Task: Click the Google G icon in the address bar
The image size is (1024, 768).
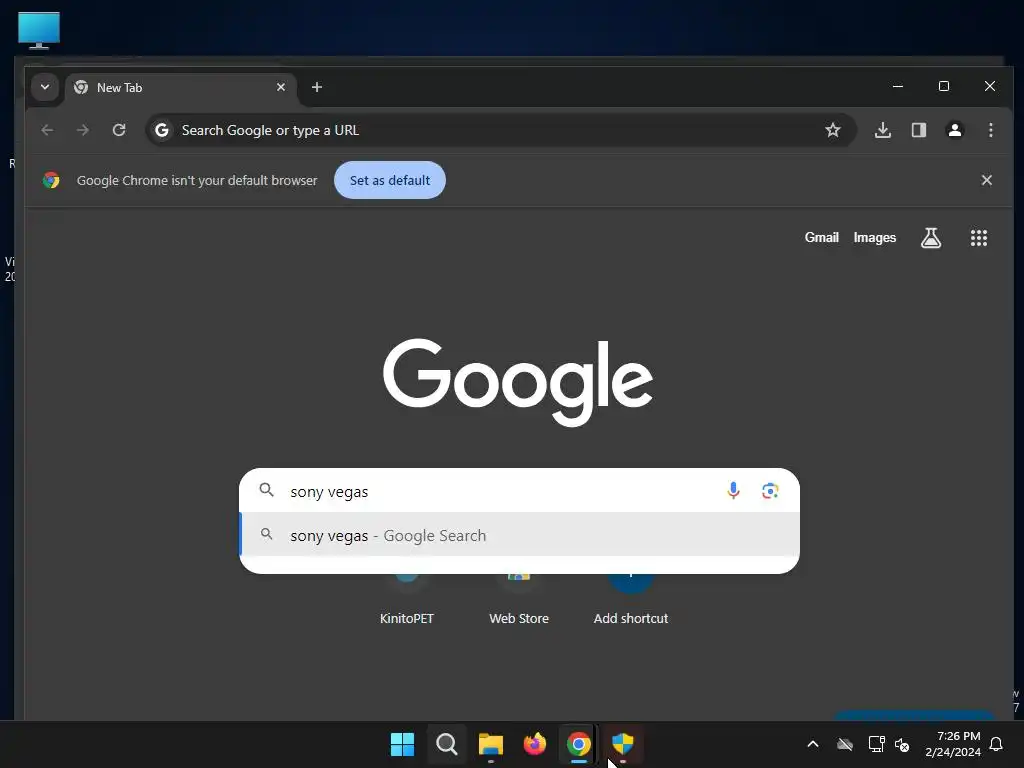Action: coord(162,130)
